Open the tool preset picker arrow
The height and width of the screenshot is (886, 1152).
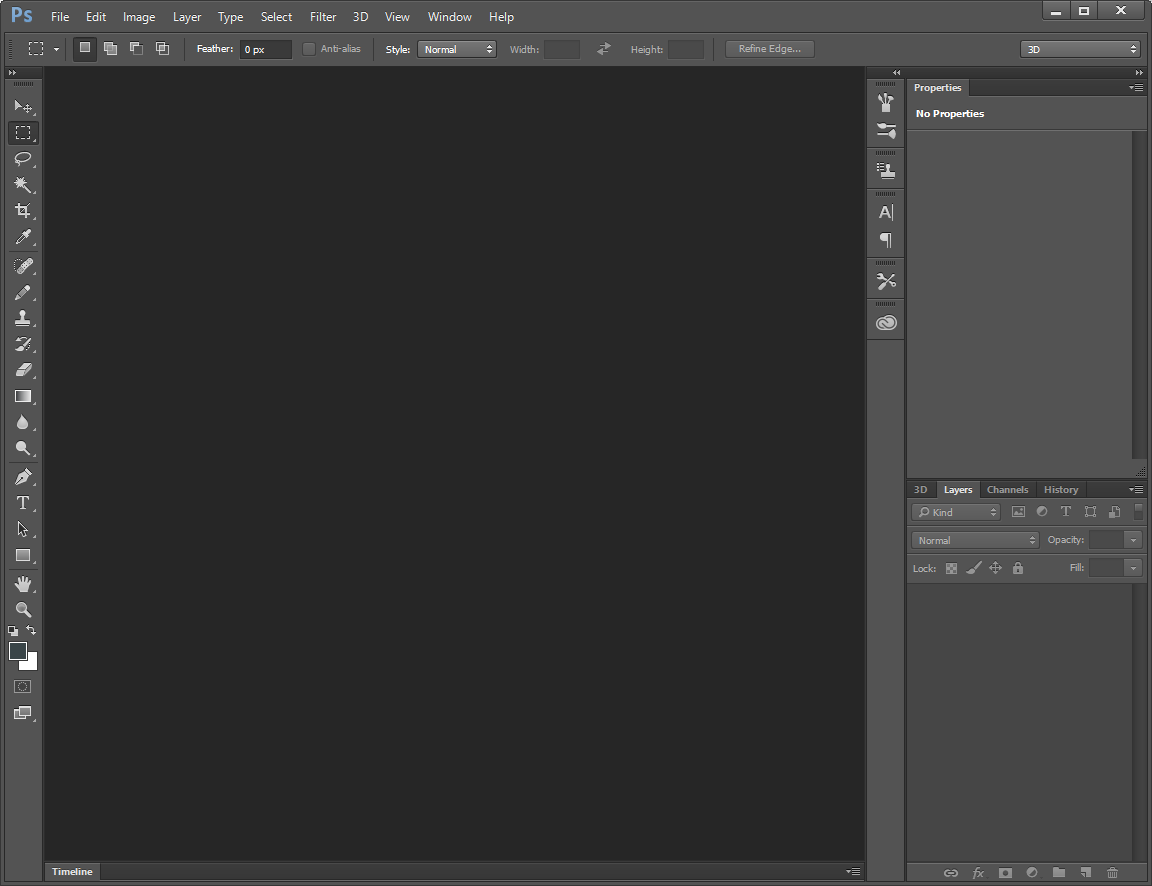point(56,49)
